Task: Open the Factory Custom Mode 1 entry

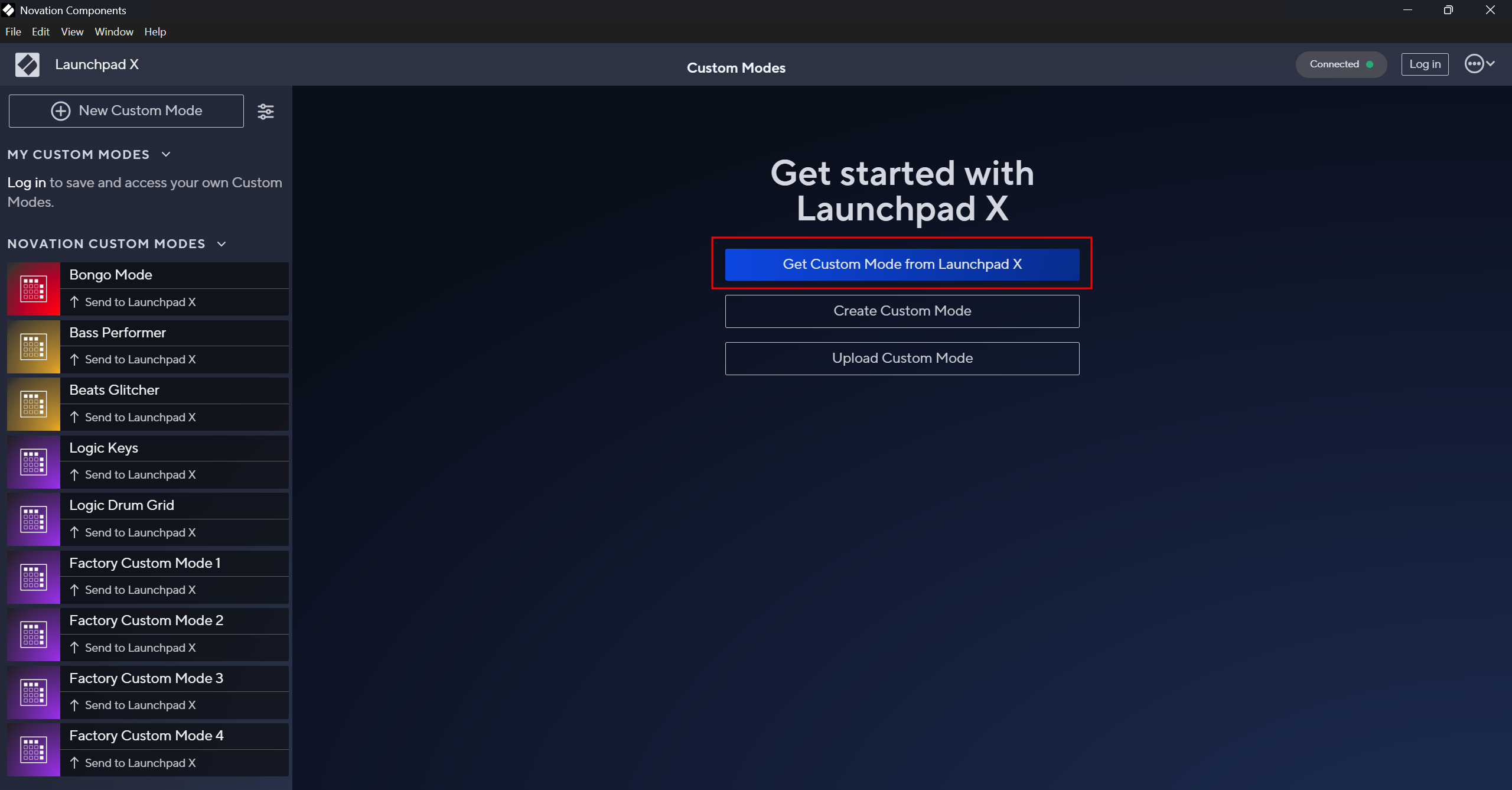Action: coord(175,564)
